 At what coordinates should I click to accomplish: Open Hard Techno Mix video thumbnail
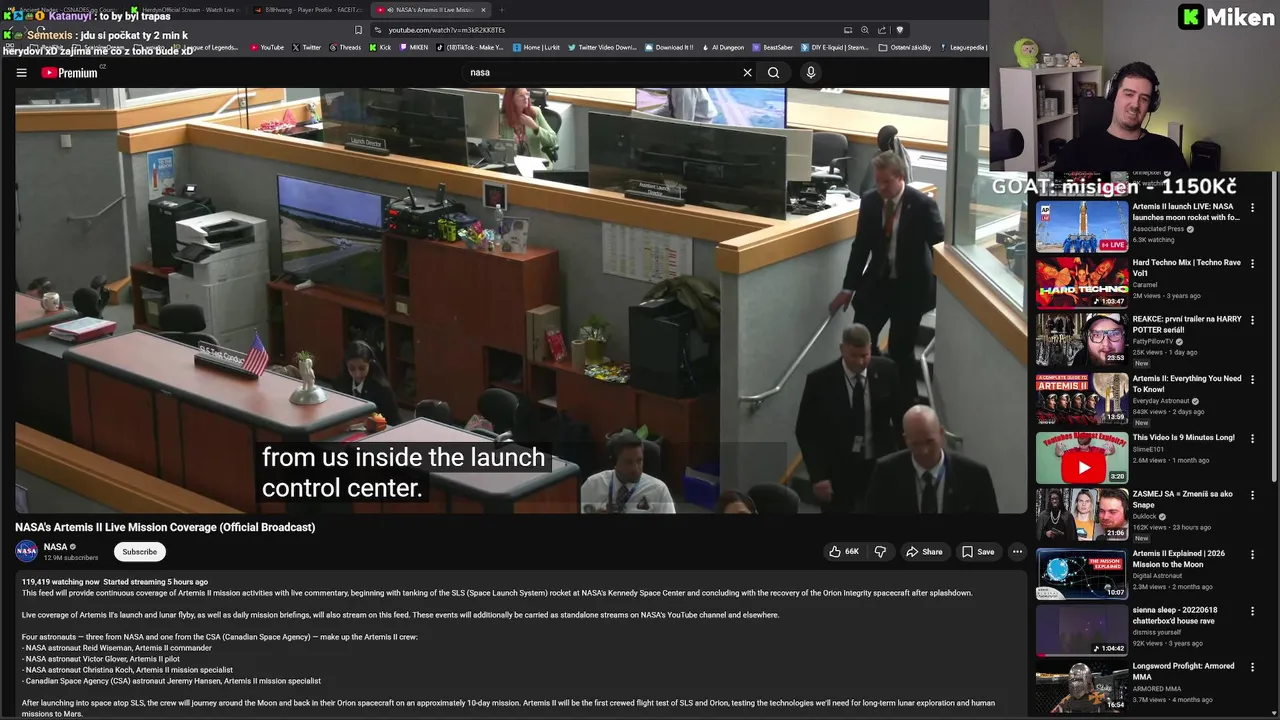click(1081, 283)
